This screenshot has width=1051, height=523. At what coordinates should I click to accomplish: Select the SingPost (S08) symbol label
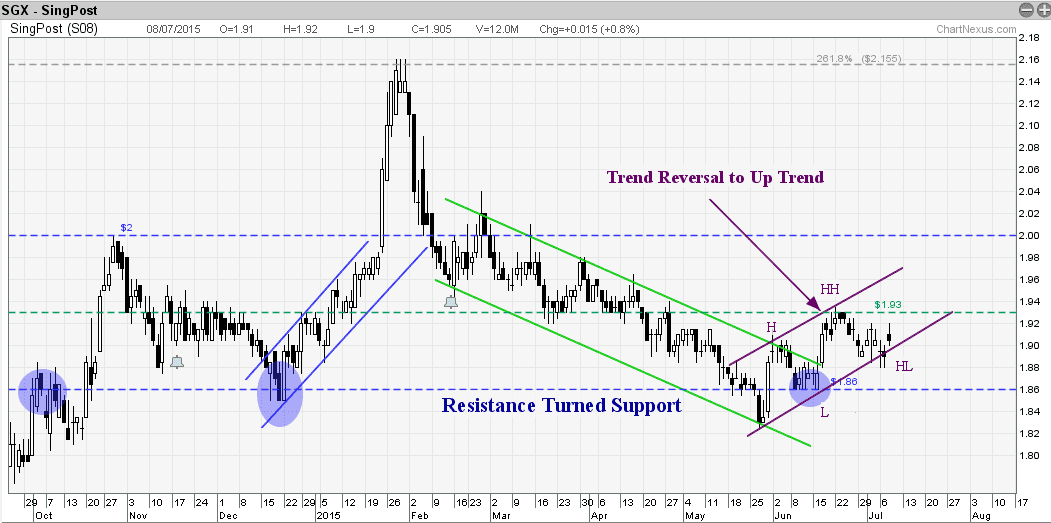(53, 29)
